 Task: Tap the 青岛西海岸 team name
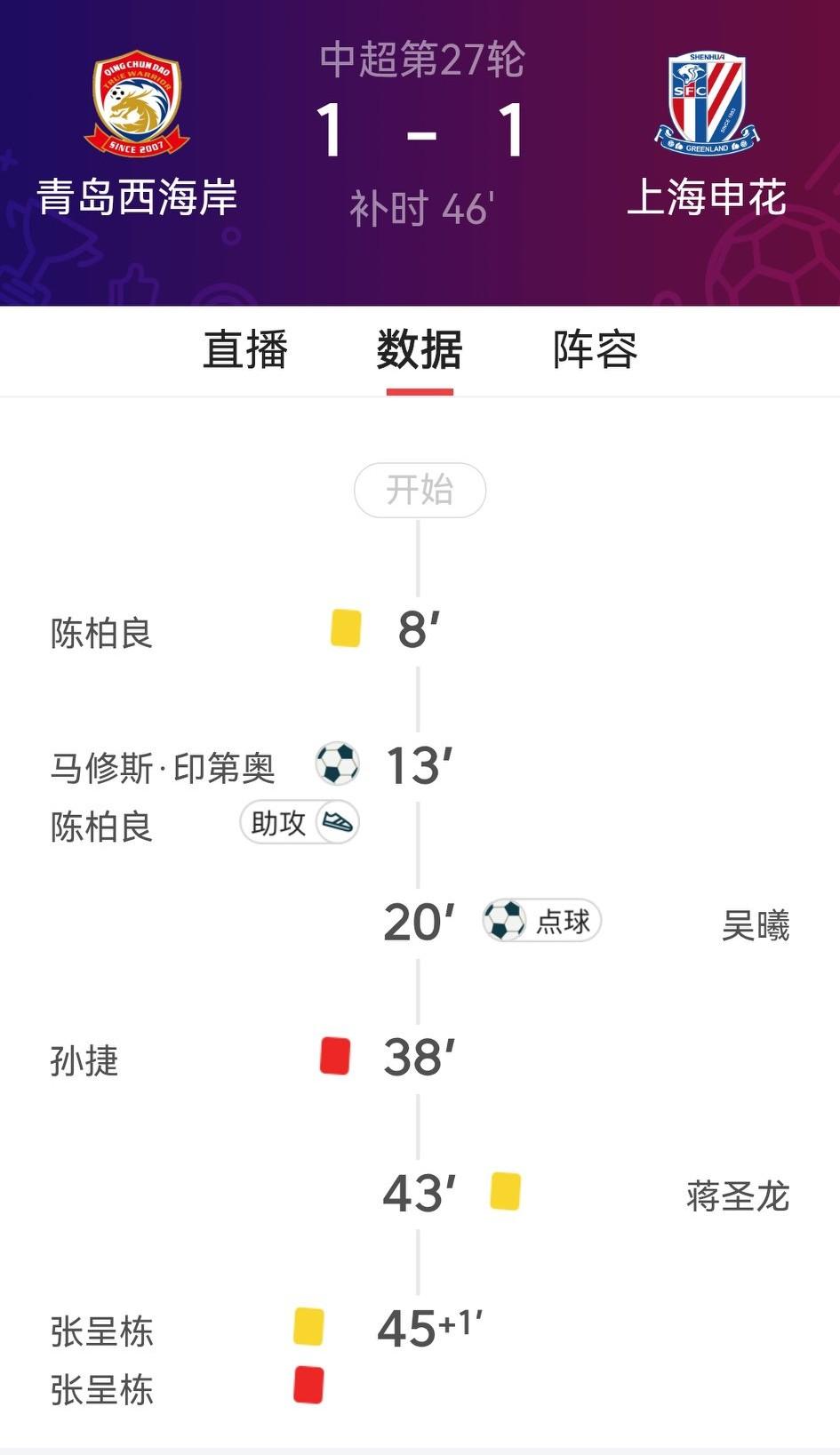[137, 197]
